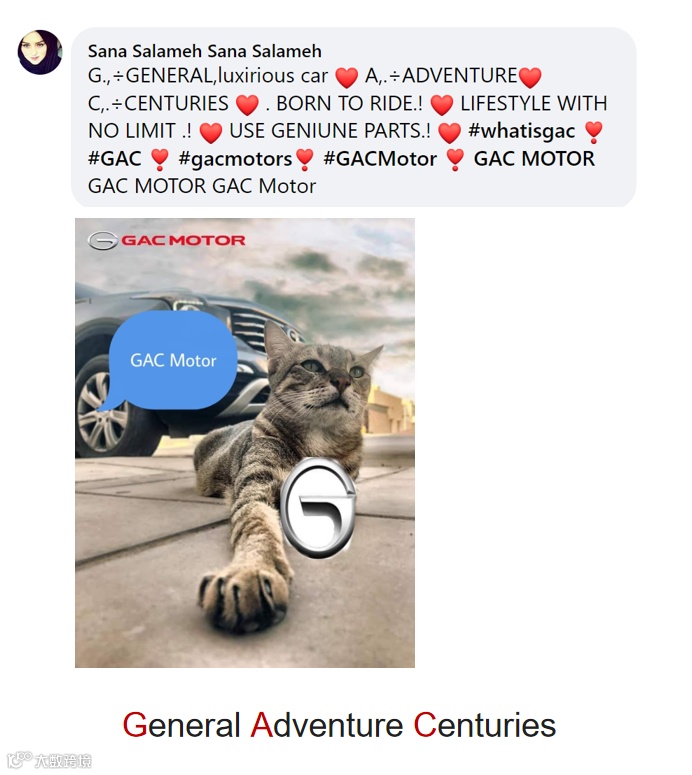Viewport: 692px width, 775px height.
Task: Open Sana Salameh's profile picture
Action: coord(40,52)
